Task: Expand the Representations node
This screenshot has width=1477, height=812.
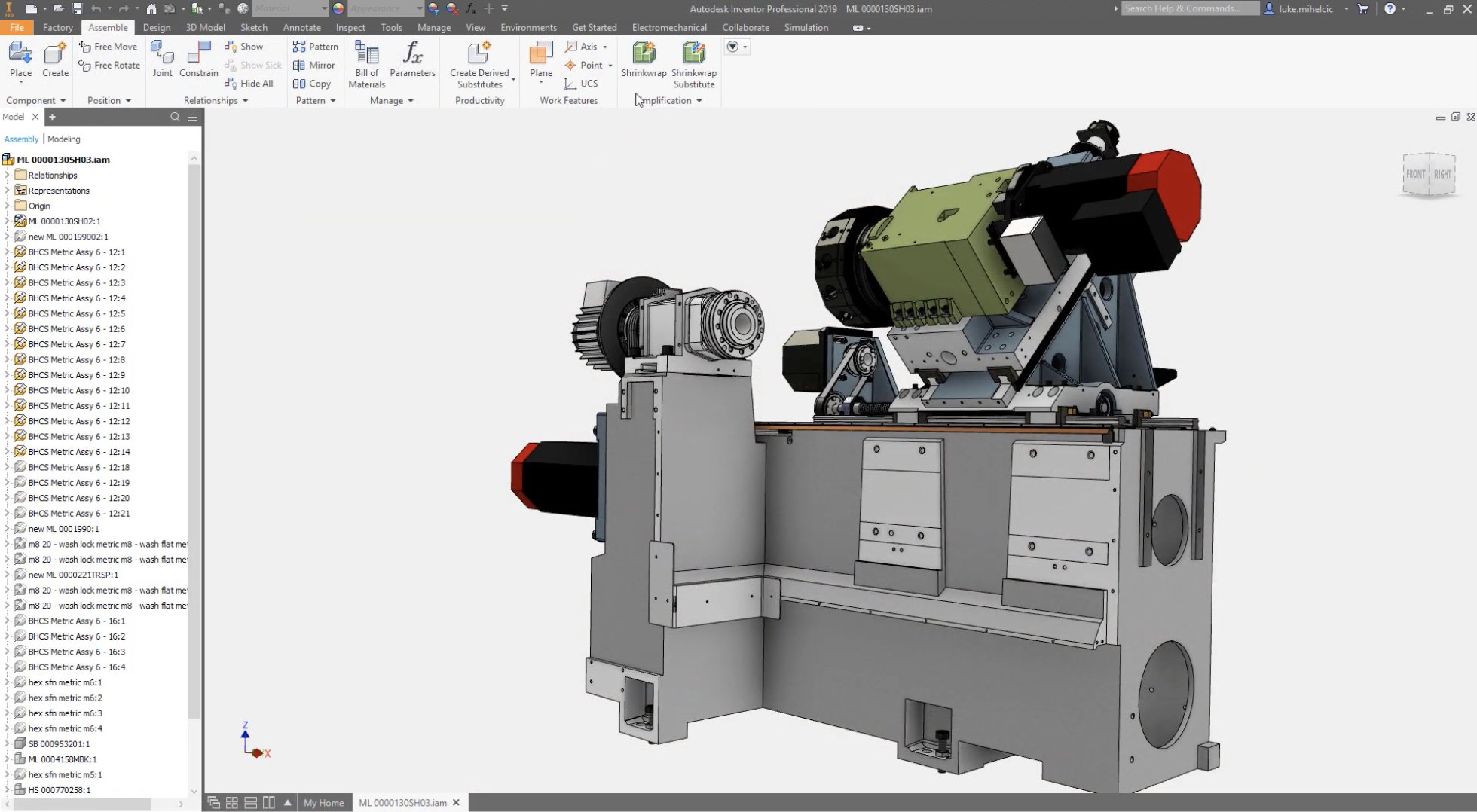Action: [x=8, y=191]
